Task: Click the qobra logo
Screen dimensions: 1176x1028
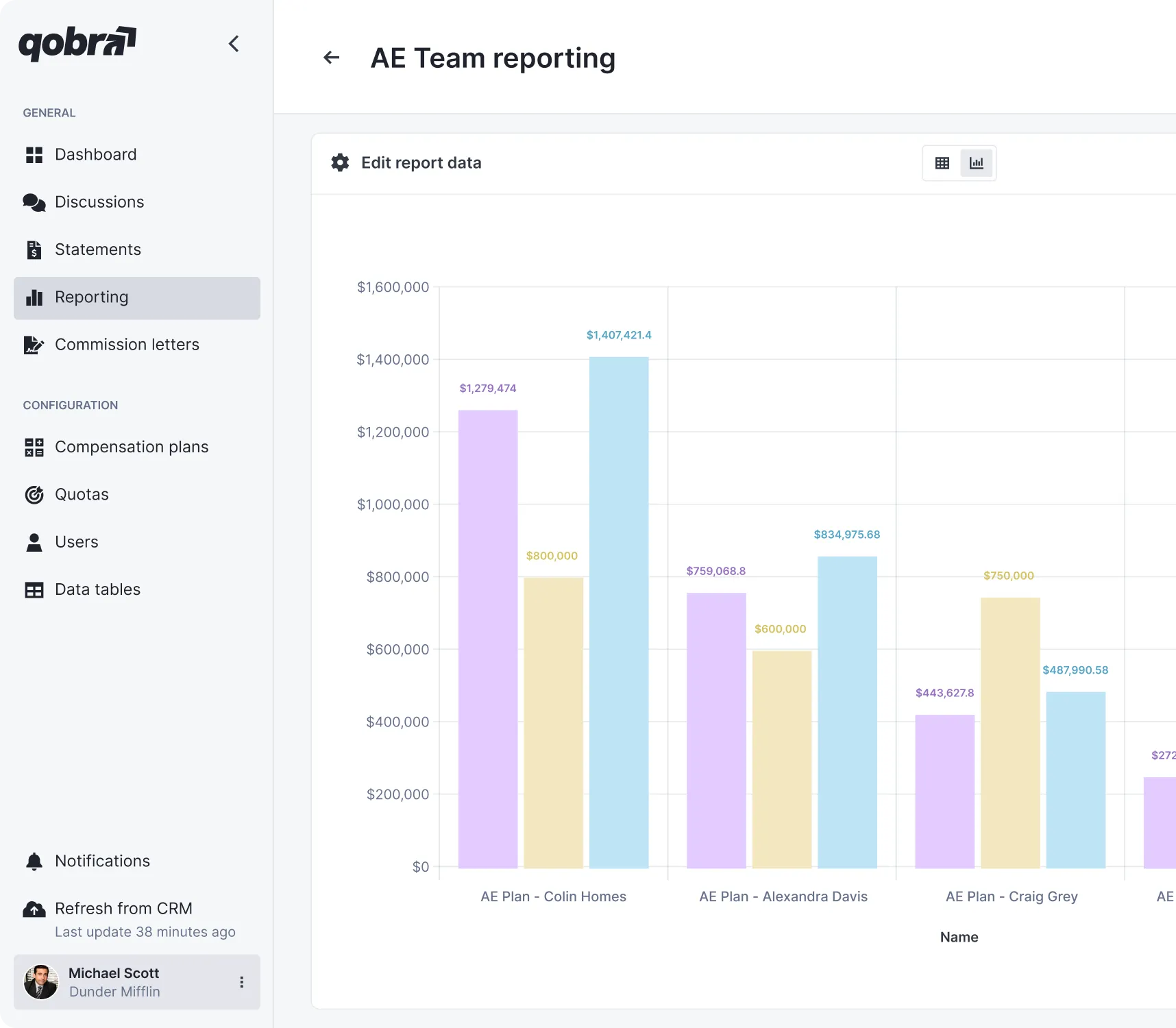Action: 77,43
